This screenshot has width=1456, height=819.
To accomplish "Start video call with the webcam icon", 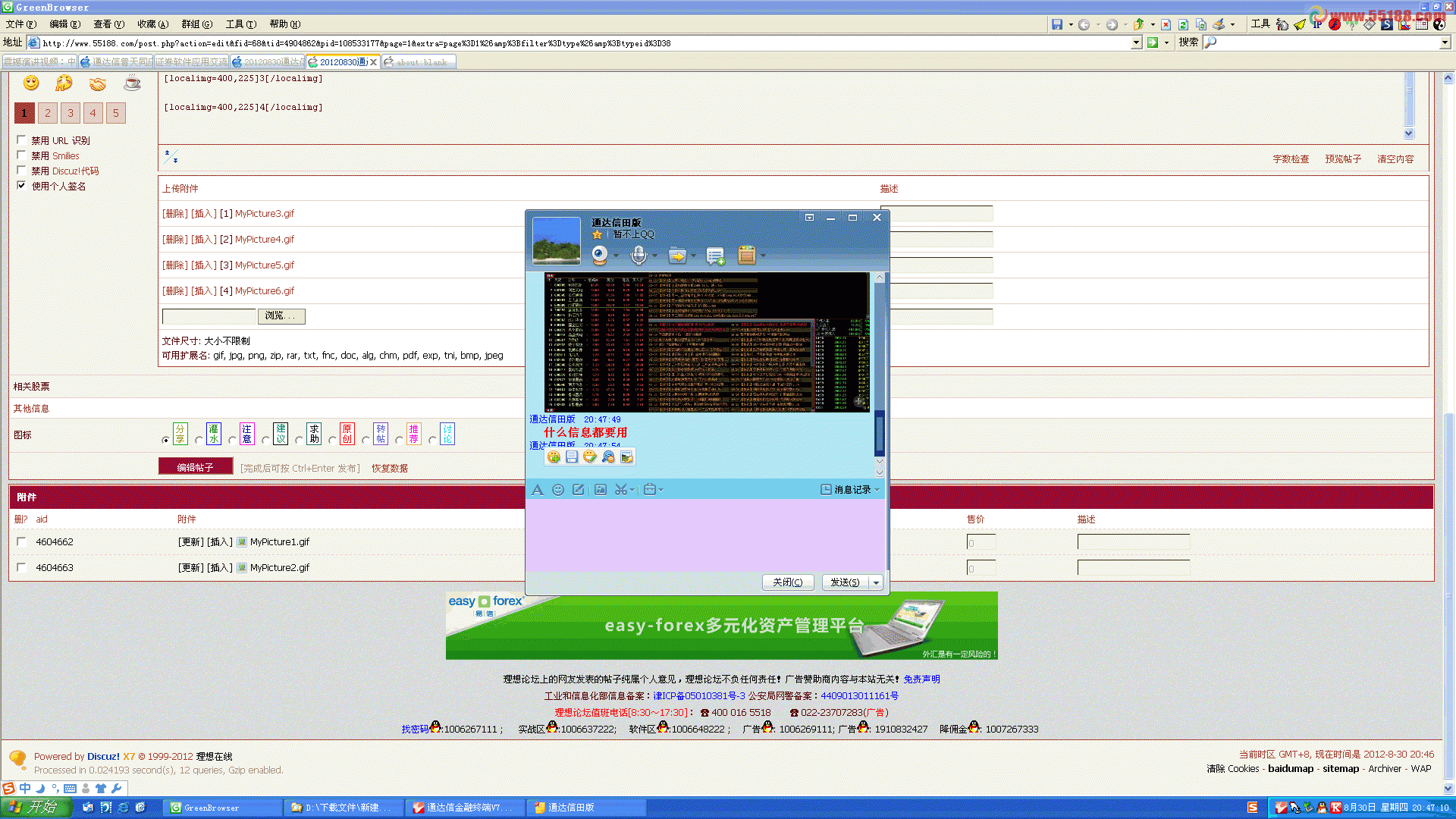I will tap(600, 256).
